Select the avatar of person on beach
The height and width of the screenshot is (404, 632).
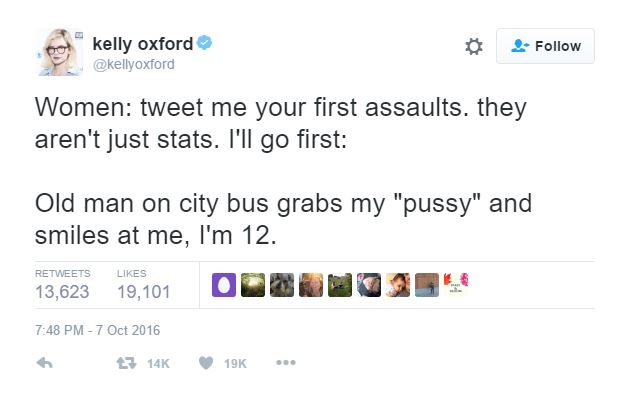427,285
